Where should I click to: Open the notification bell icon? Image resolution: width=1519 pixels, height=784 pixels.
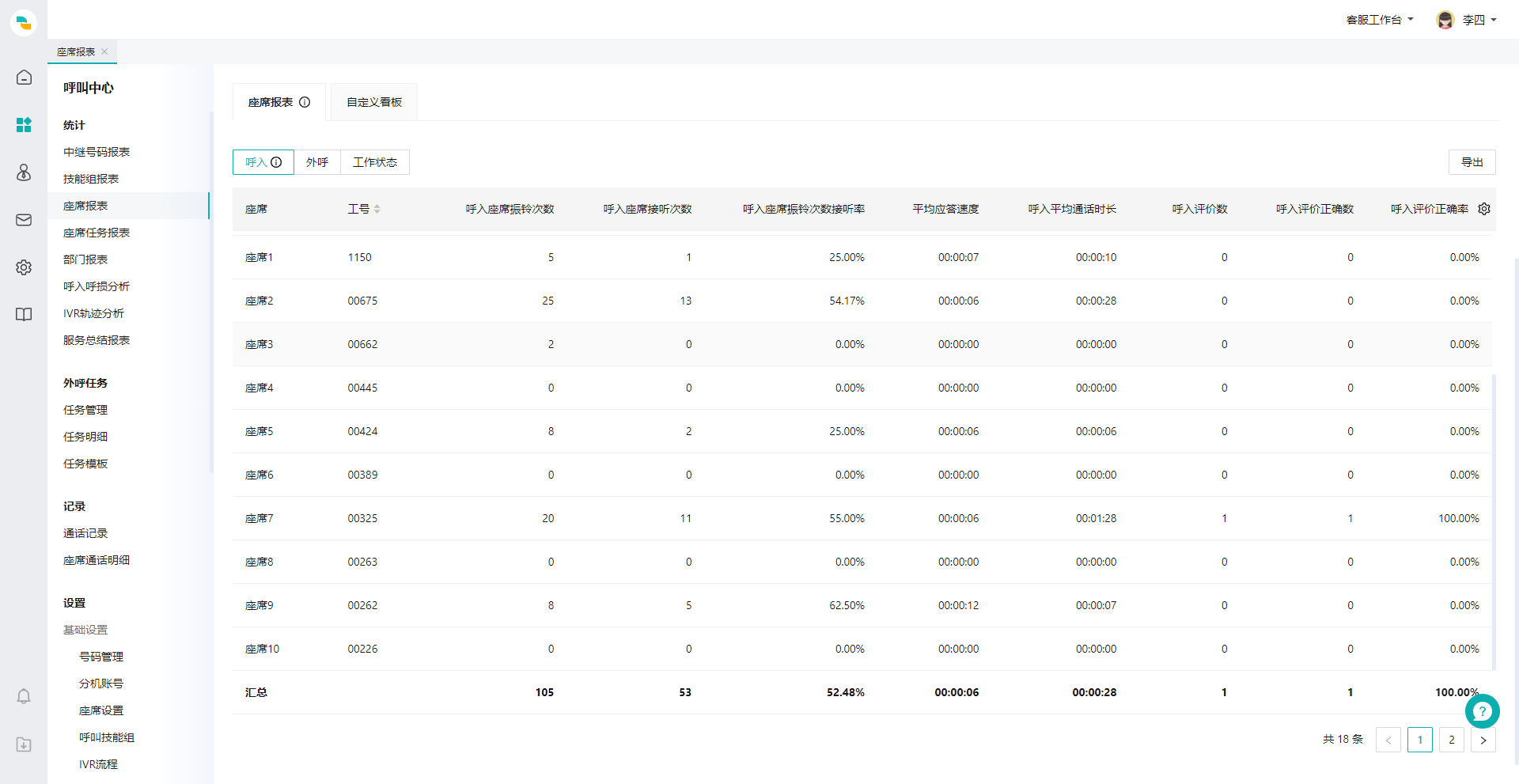tap(24, 696)
